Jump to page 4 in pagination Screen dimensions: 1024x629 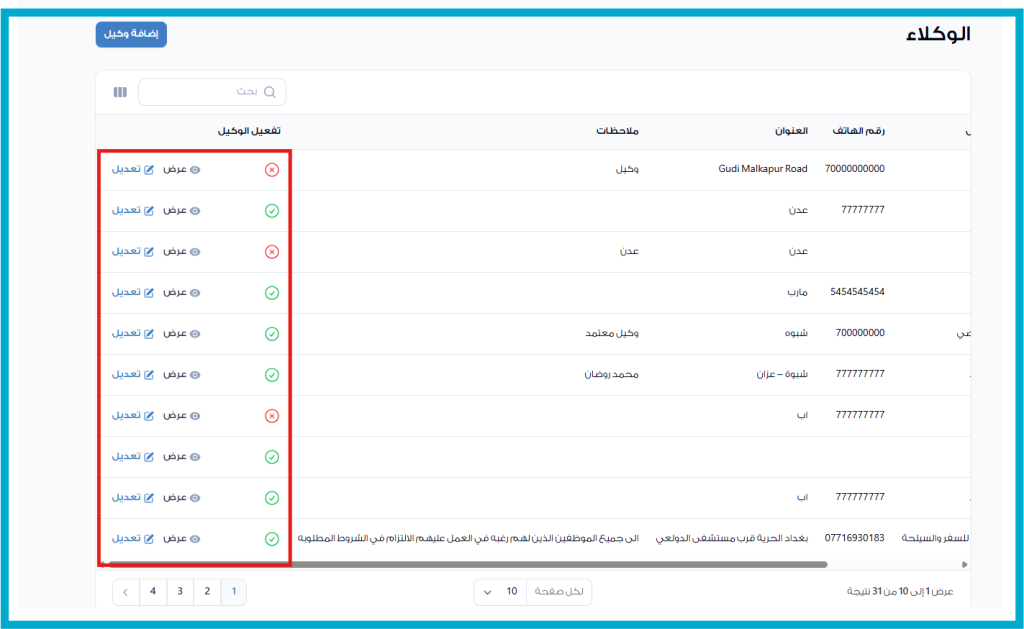click(x=153, y=592)
